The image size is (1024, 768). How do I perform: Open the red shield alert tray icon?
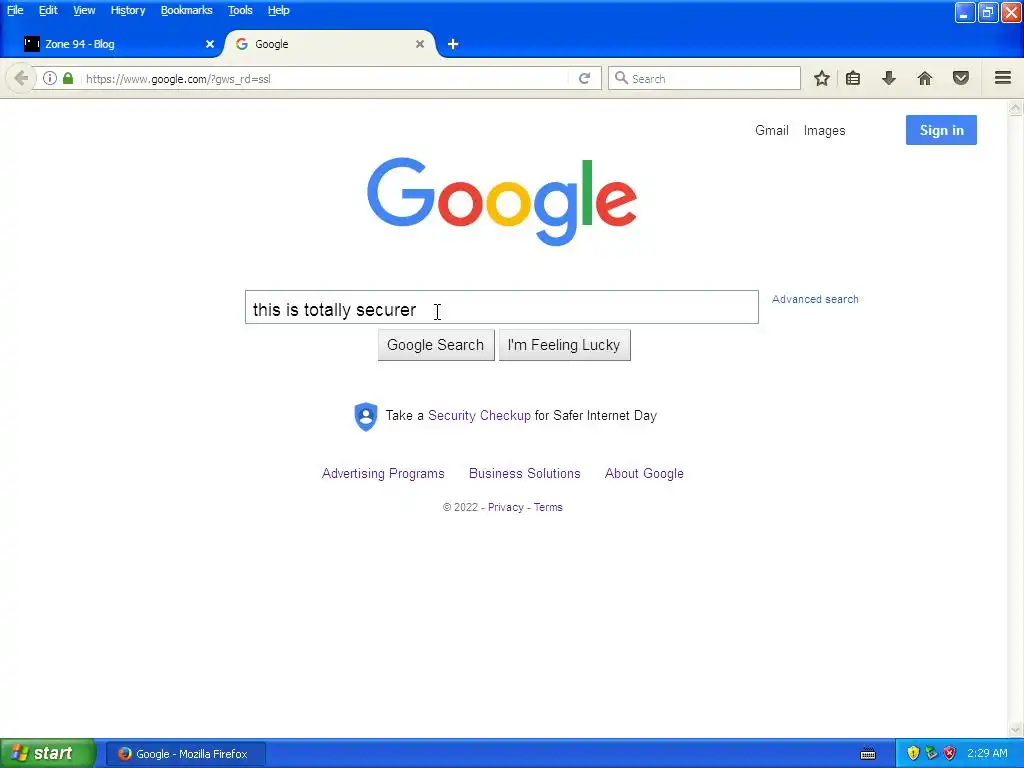(950, 754)
